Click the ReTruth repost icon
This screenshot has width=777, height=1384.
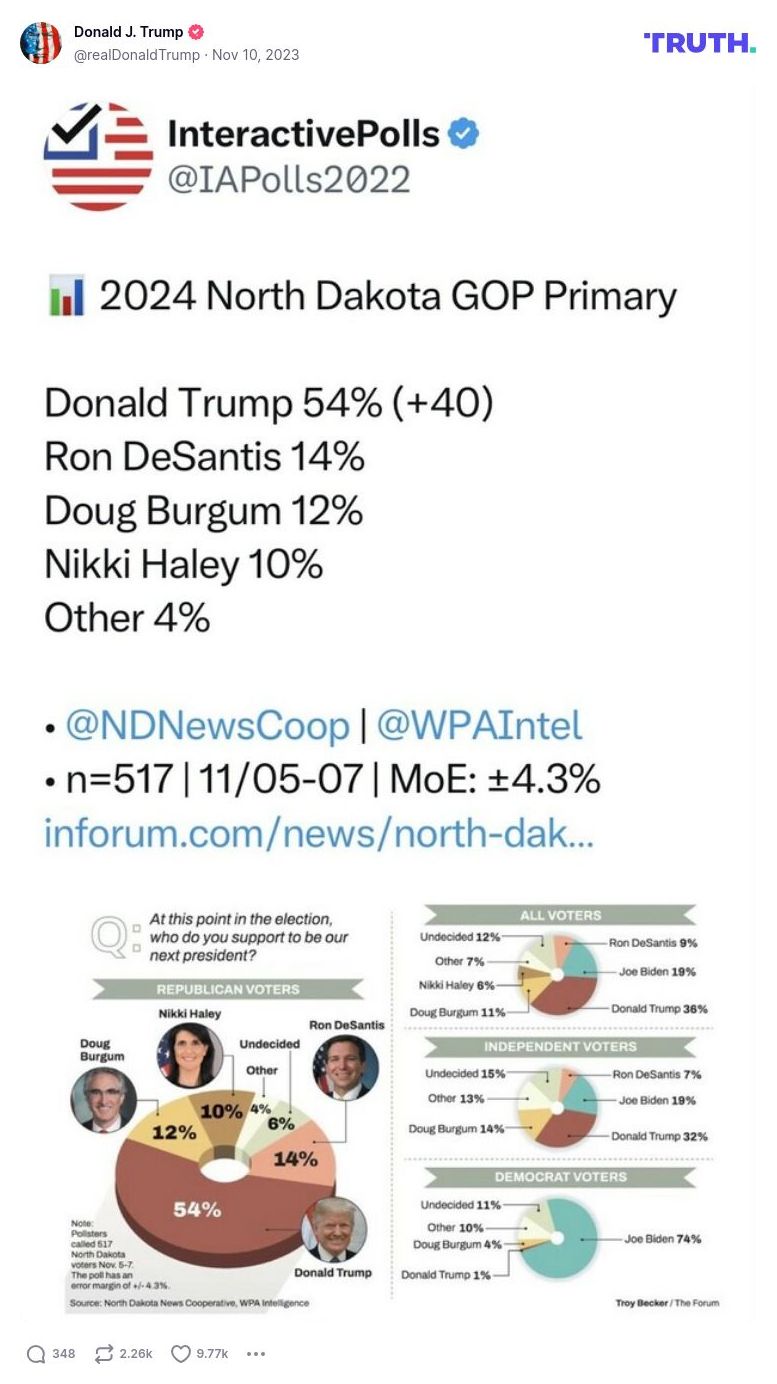tap(104, 1353)
